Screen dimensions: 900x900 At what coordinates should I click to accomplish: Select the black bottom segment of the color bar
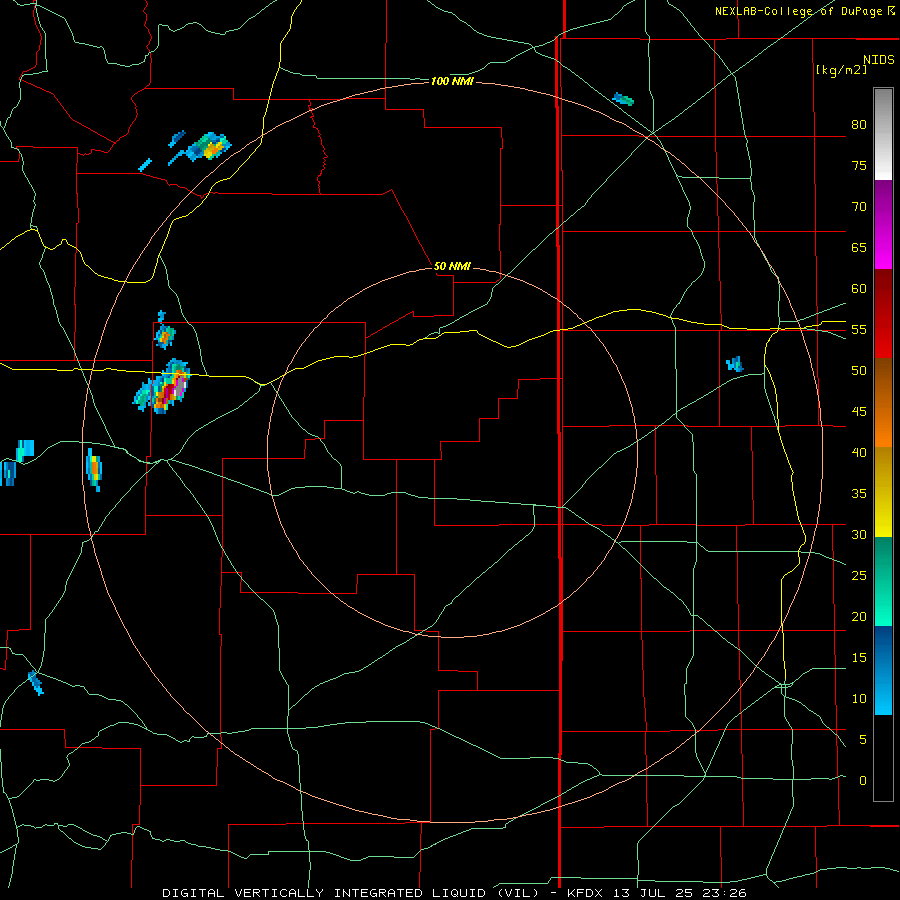883,758
